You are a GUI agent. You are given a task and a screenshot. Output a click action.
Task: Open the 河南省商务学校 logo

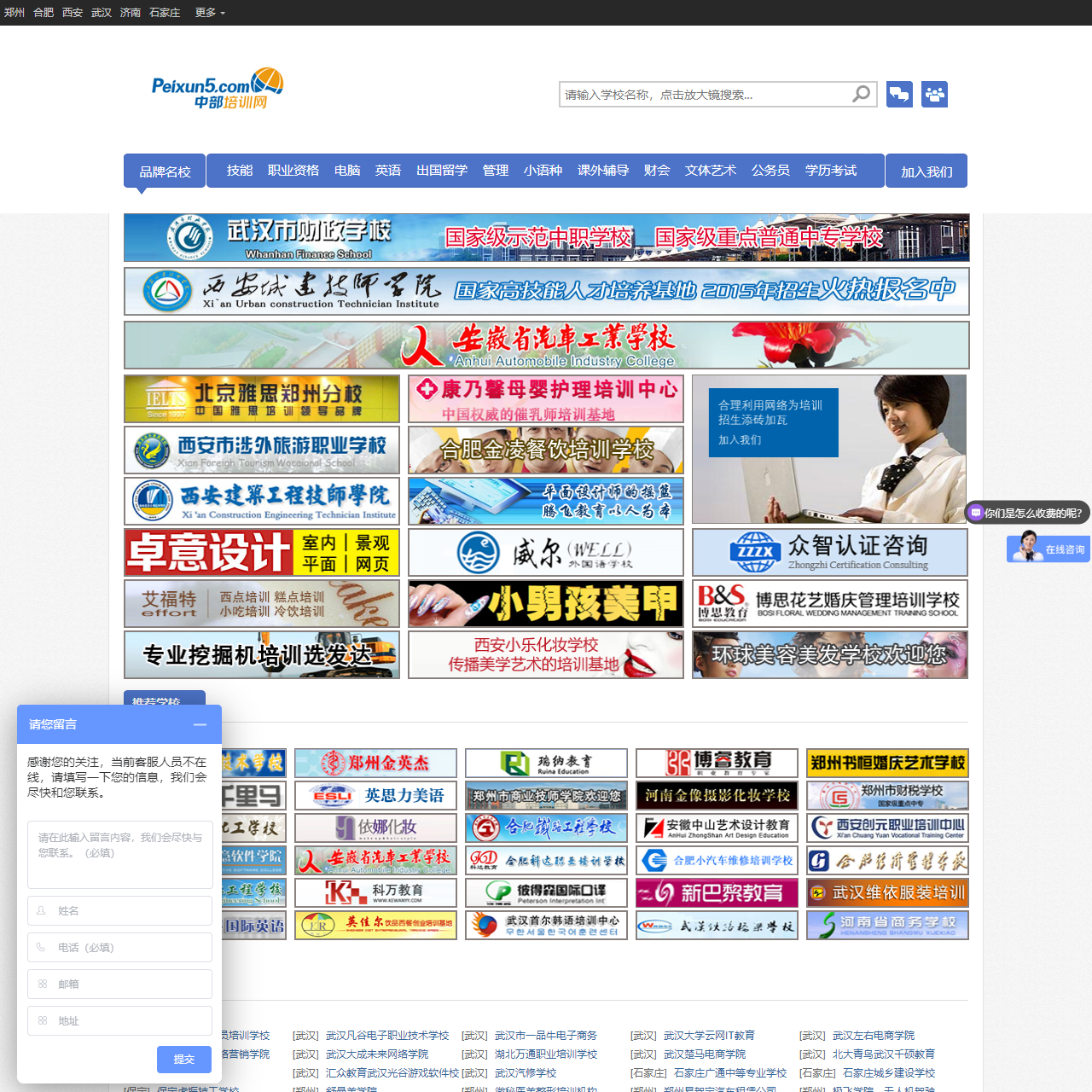pyautogui.click(x=887, y=925)
